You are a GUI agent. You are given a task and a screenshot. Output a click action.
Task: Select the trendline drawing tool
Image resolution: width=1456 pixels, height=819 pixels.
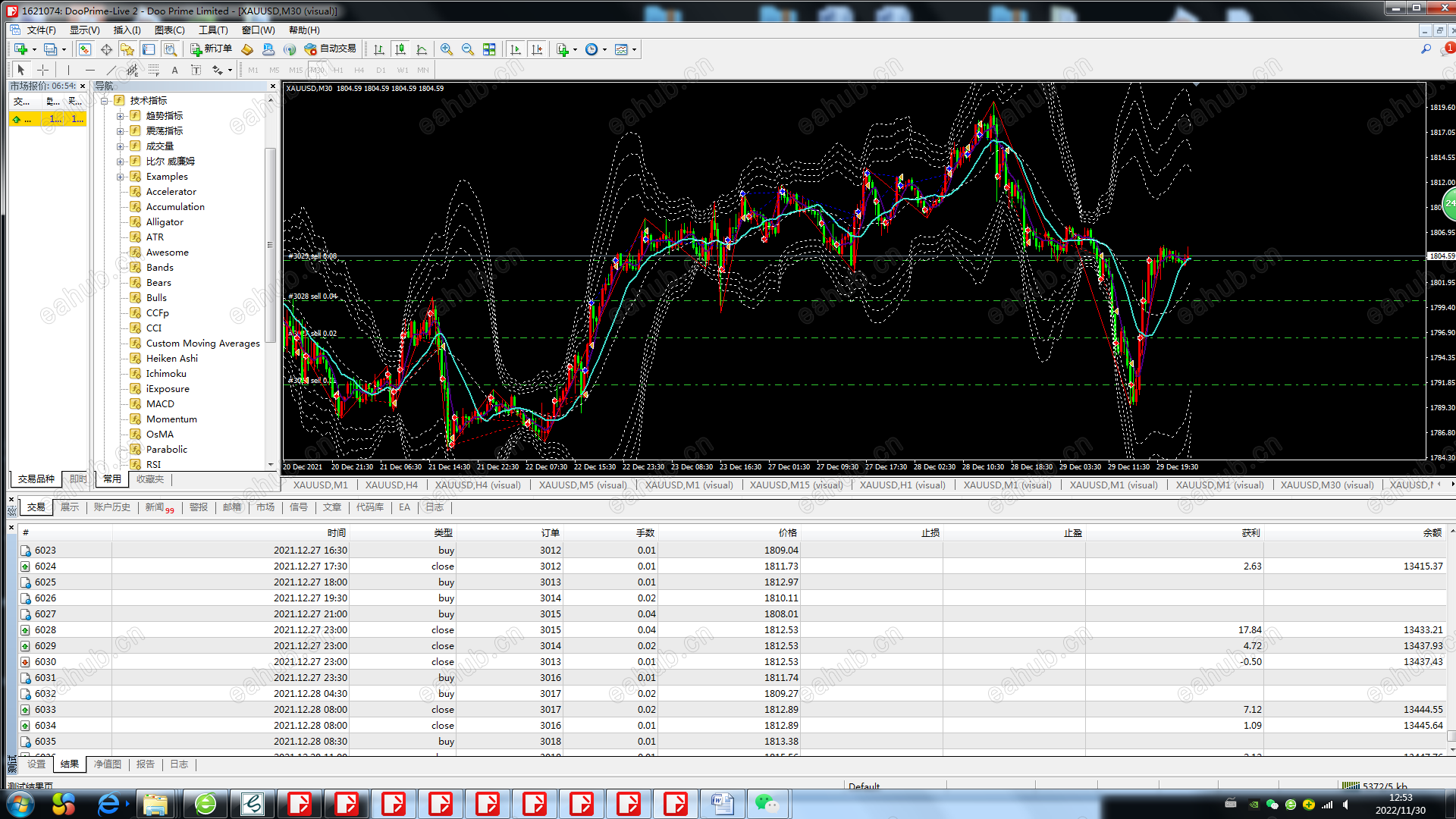(x=111, y=70)
